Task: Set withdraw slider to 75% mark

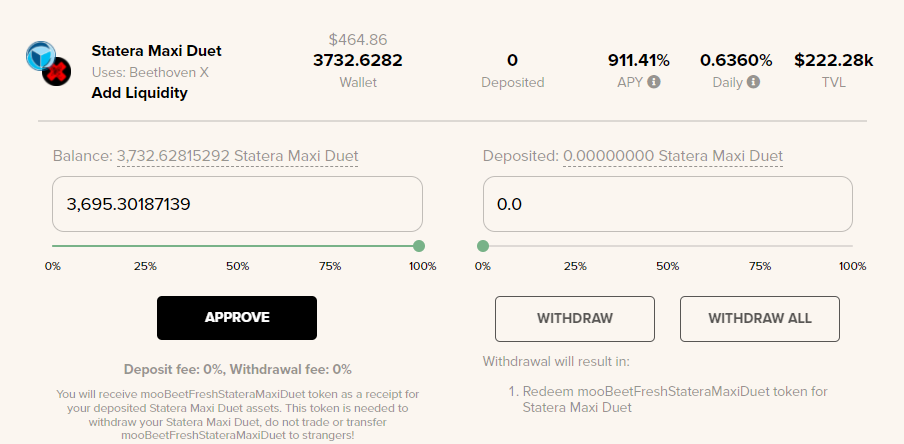Action: (760, 246)
